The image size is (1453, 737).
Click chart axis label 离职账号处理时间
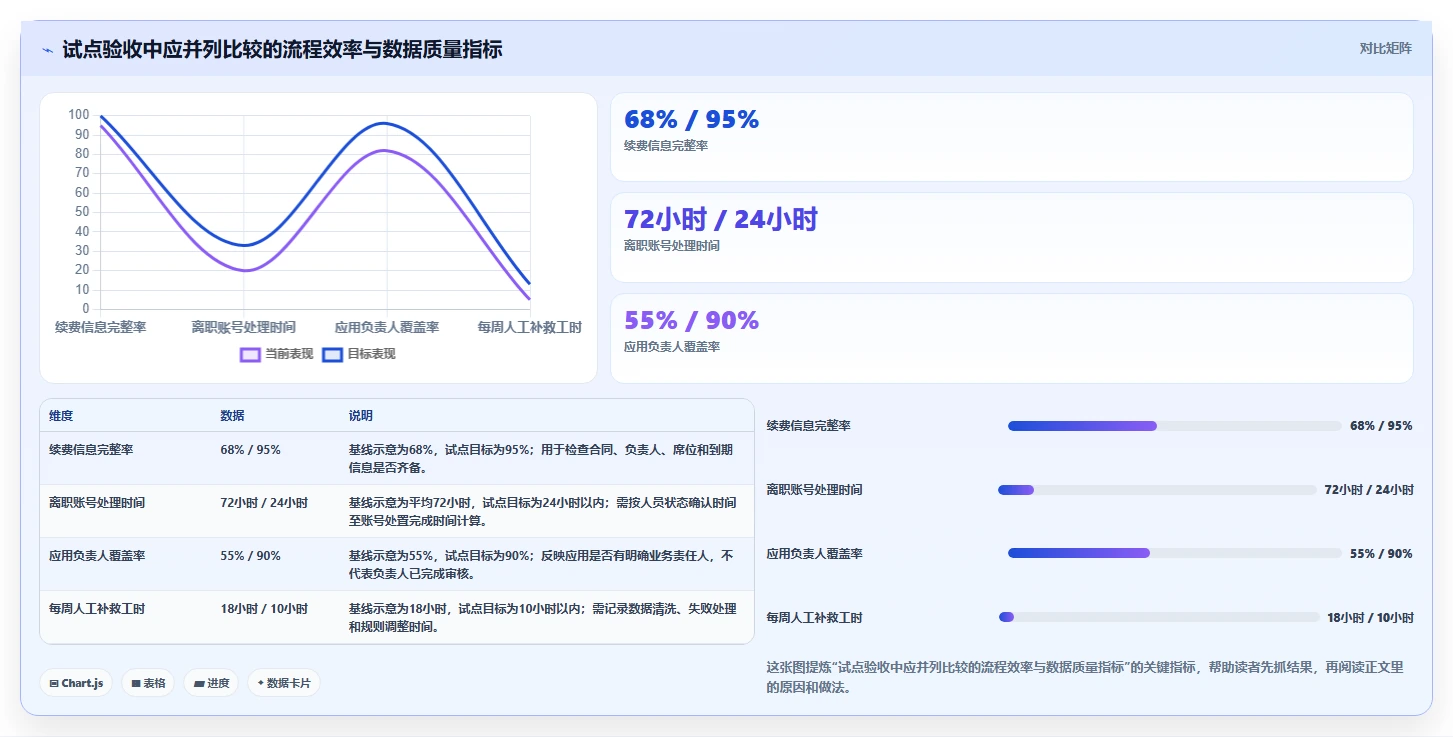coord(244,328)
